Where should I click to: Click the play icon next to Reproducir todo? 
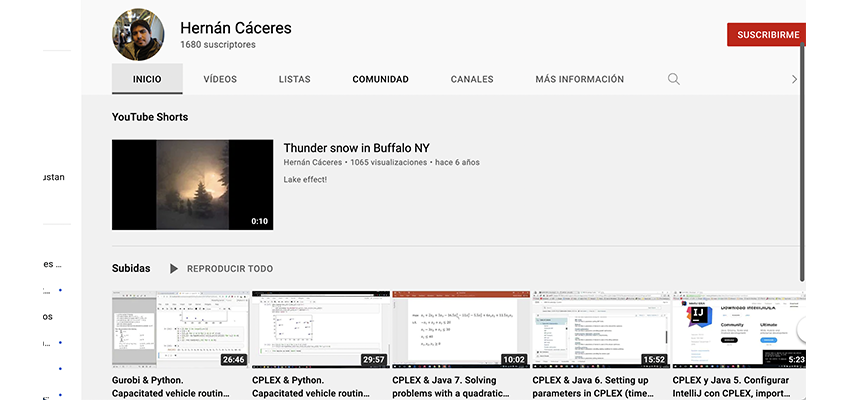173,269
